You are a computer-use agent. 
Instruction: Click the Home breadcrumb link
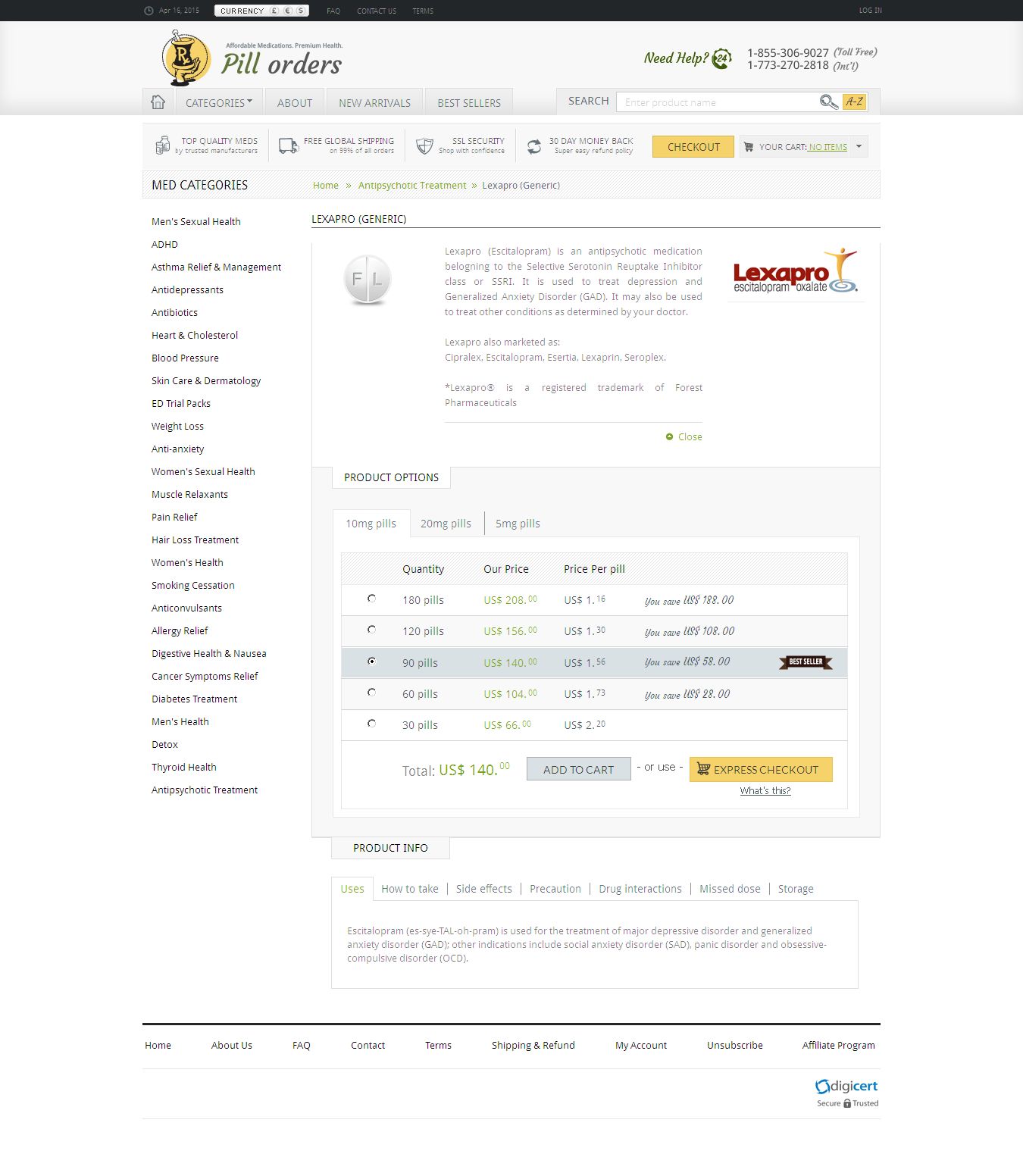[326, 185]
